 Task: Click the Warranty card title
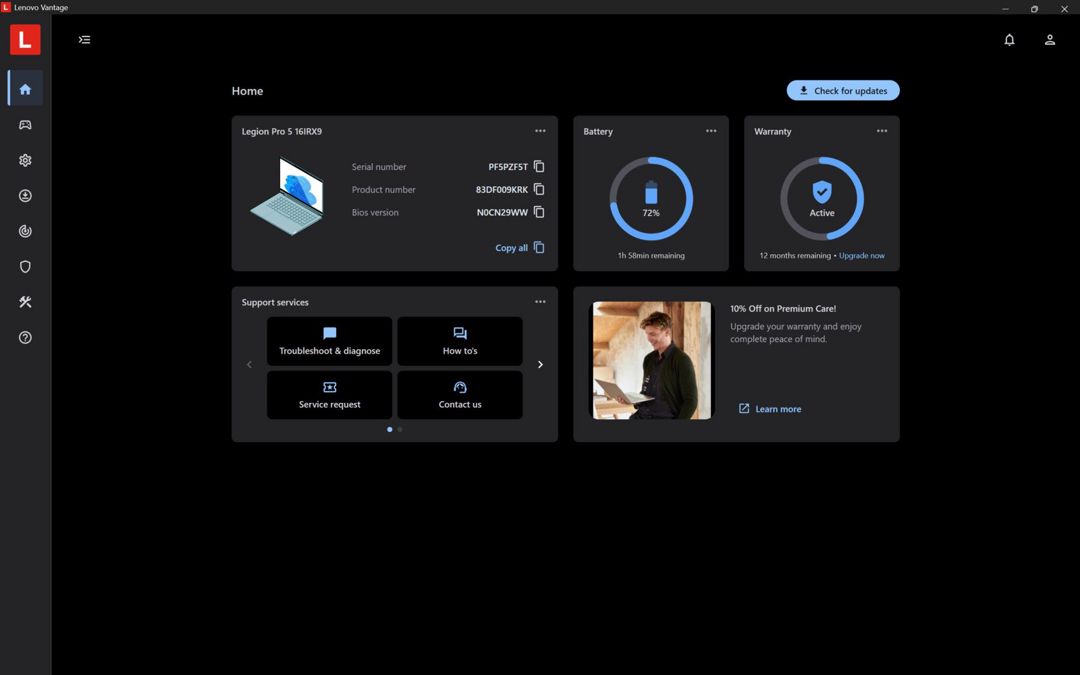(773, 131)
